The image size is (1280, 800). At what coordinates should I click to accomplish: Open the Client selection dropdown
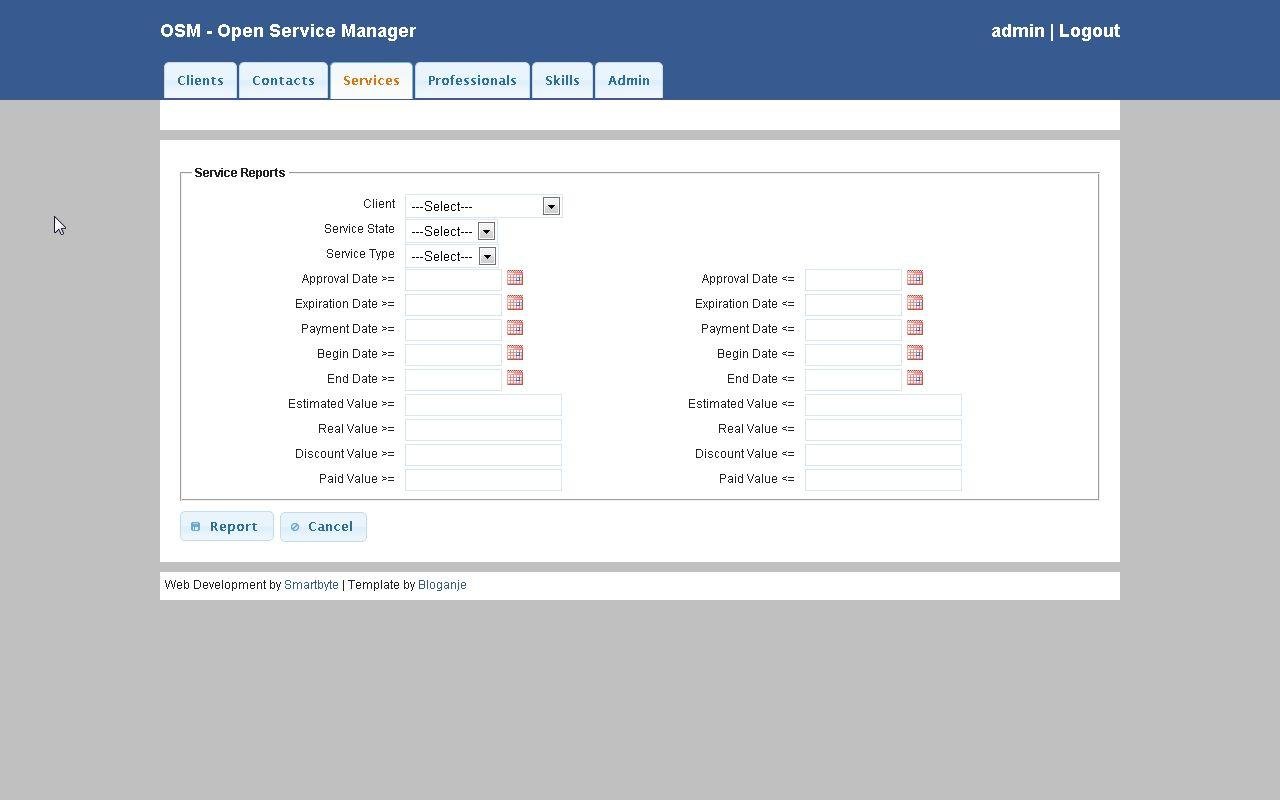point(551,206)
